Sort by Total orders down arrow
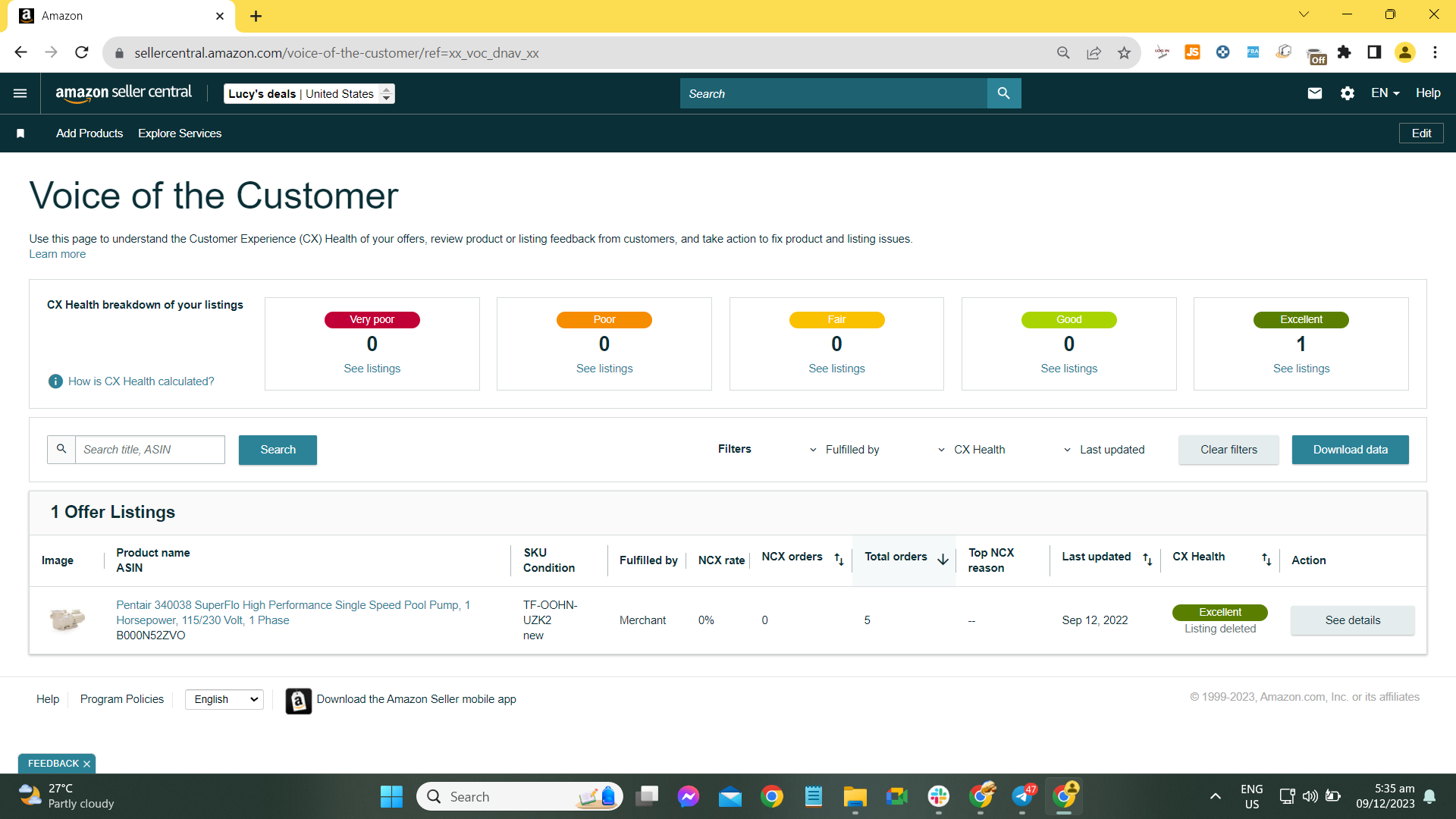Image resolution: width=1456 pixels, height=819 pixels. tap(943, 560)
